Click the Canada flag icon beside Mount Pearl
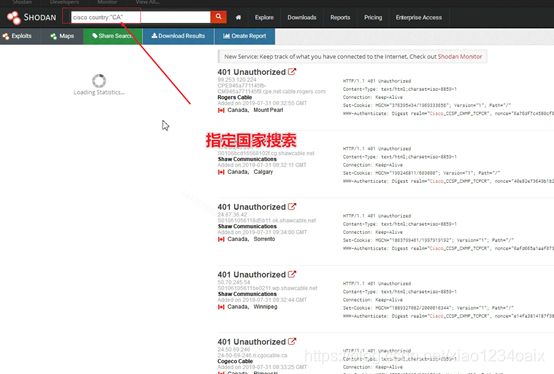554x374 pixels. 221,110
